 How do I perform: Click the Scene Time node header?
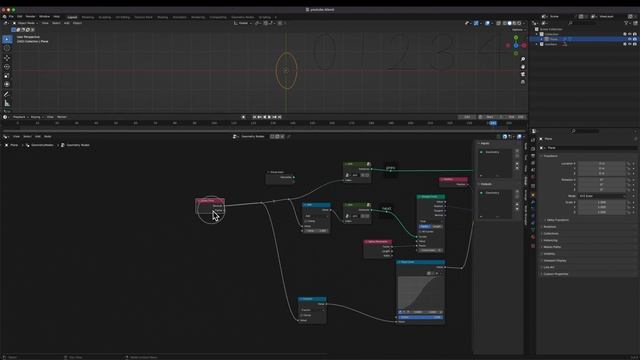coord(210,200)
